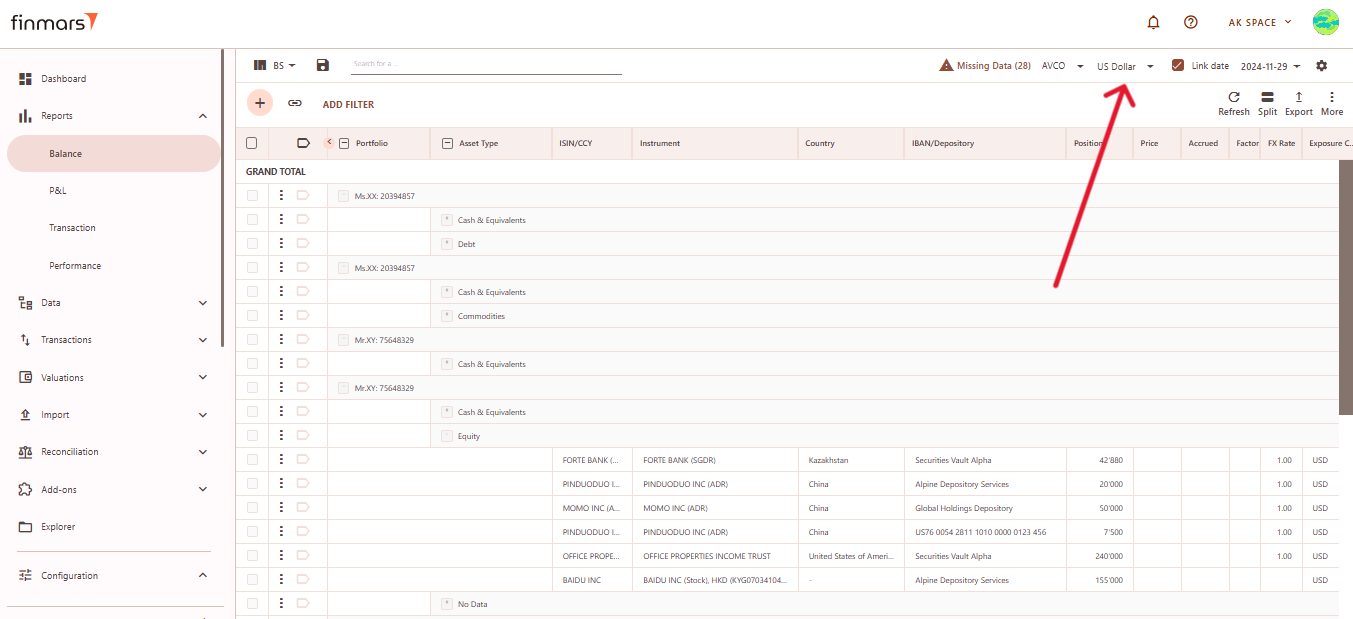The image size is (1353, 619).
Task: Click the round plus add button
Action: tap(259, 103)
